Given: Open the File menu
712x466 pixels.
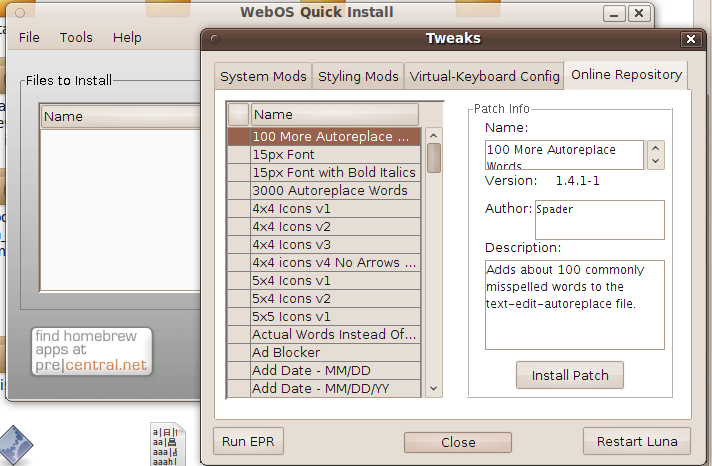Looking at the screenshot, I should [29, 37].
